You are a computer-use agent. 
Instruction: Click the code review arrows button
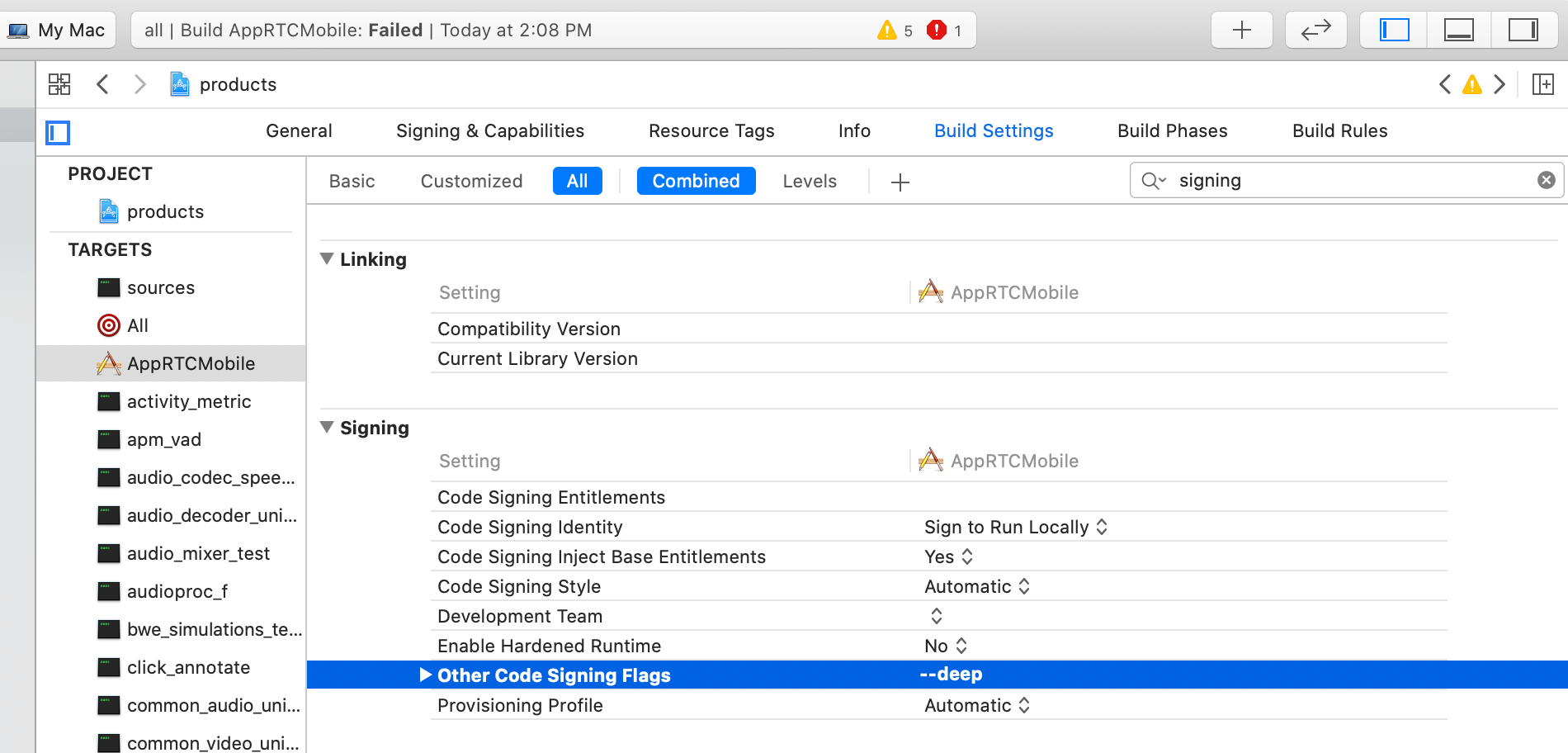tap(1315, 31)
